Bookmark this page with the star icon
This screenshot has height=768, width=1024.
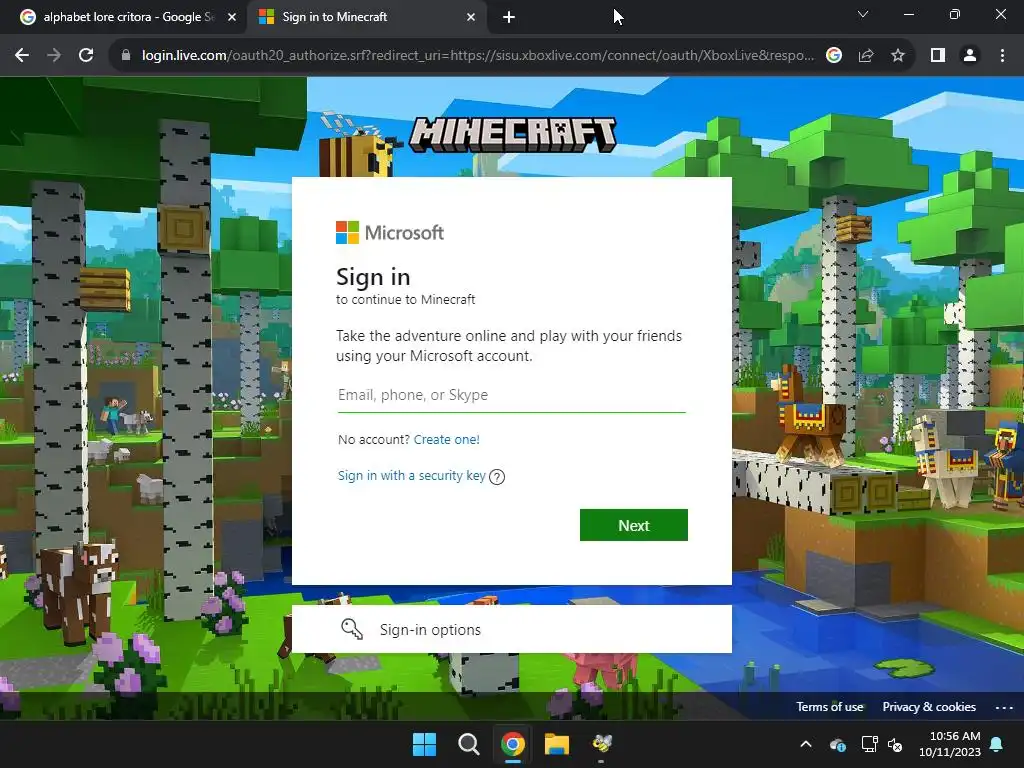pos(898,56)
